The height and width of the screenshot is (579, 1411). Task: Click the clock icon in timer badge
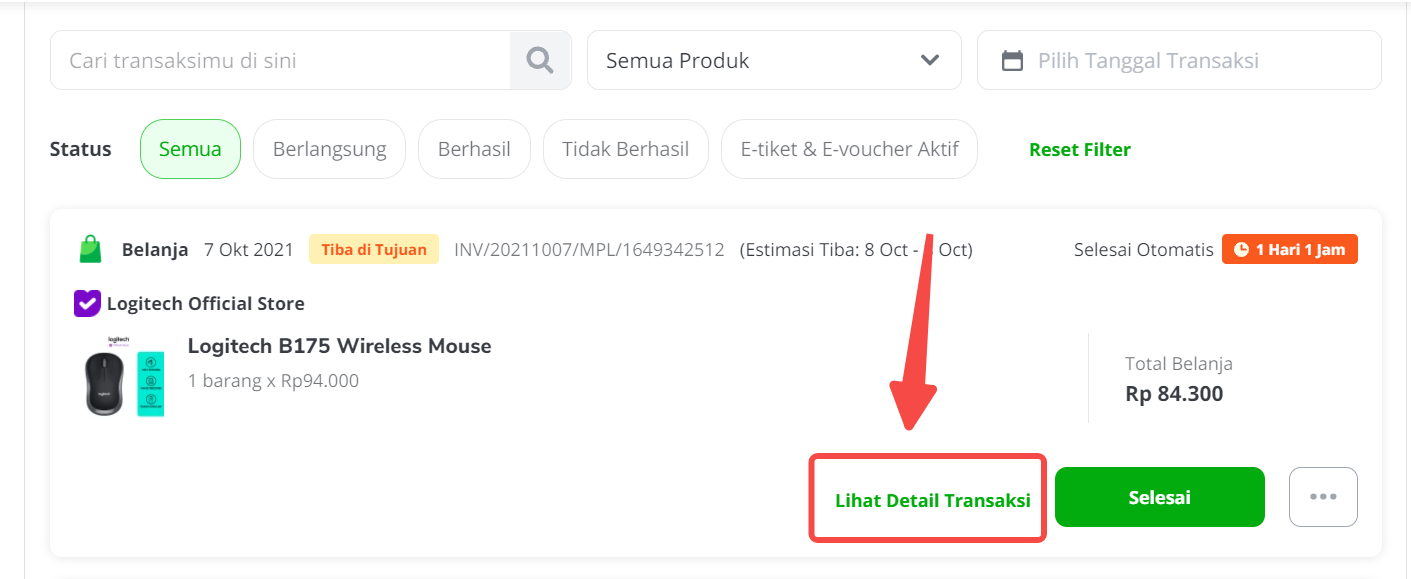coord(1241,250)
